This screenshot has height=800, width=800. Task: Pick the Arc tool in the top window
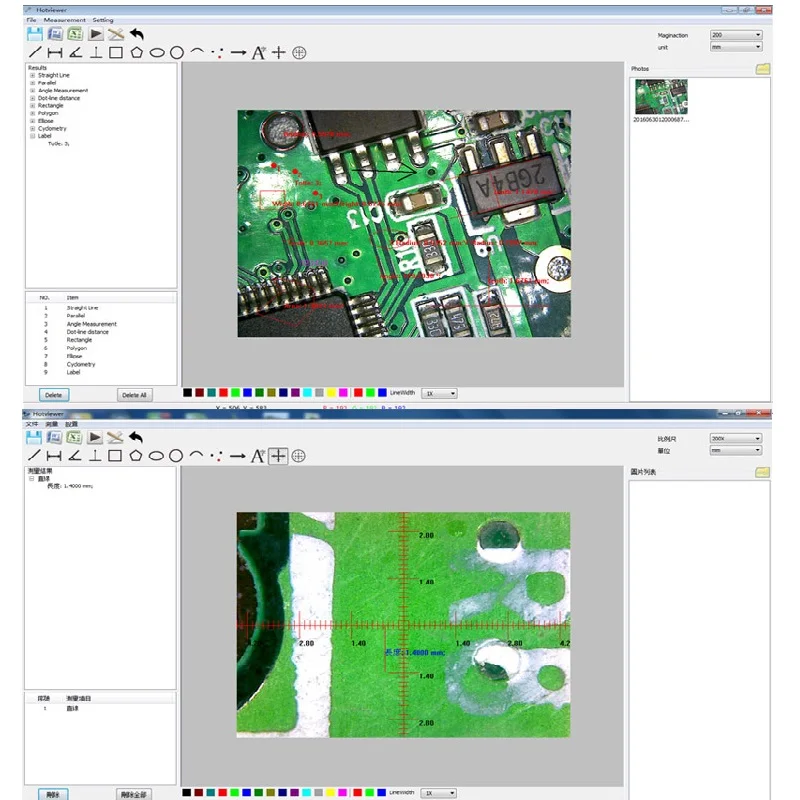(x=197, y=51)
